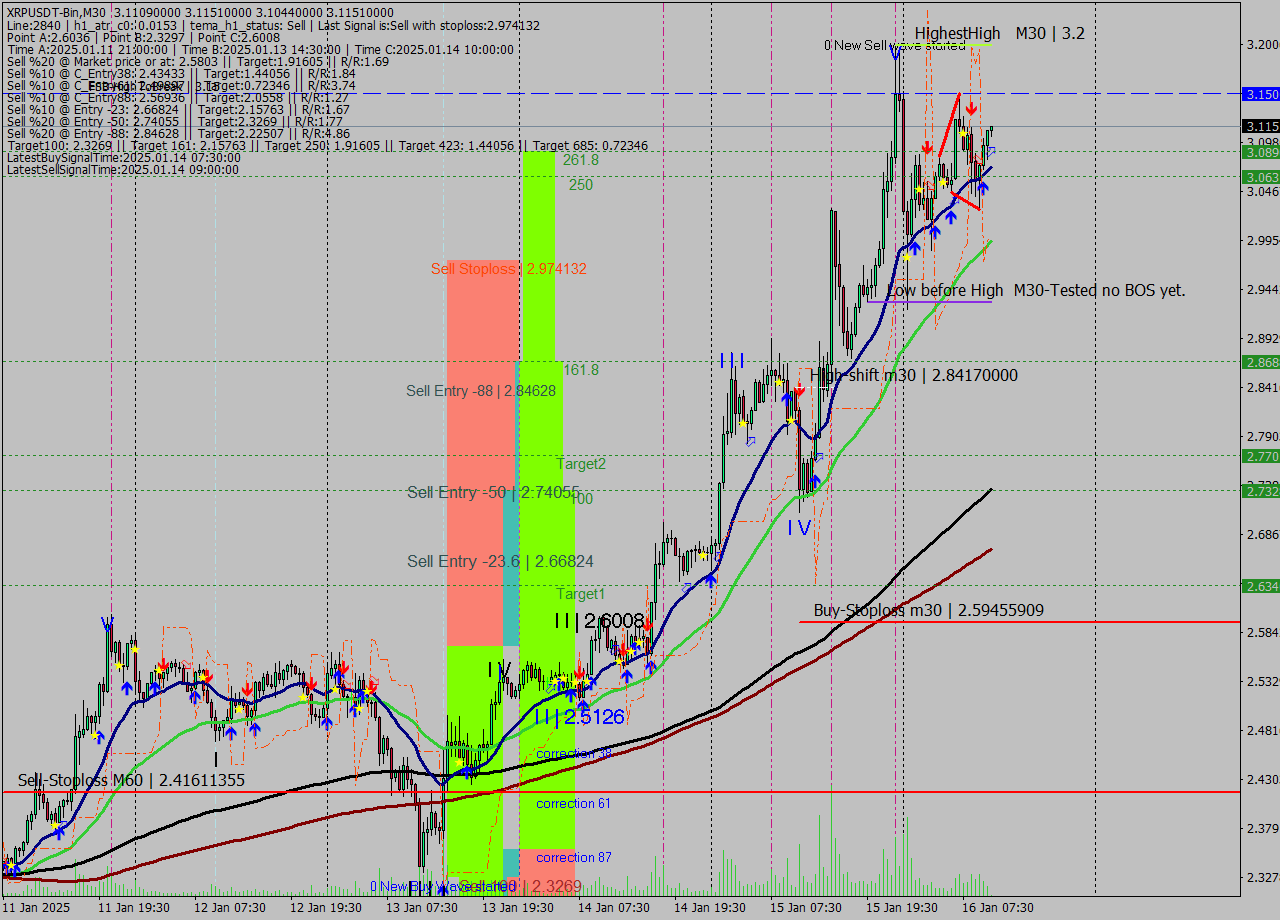Click the current price tag 3.115

(1261, 126)
